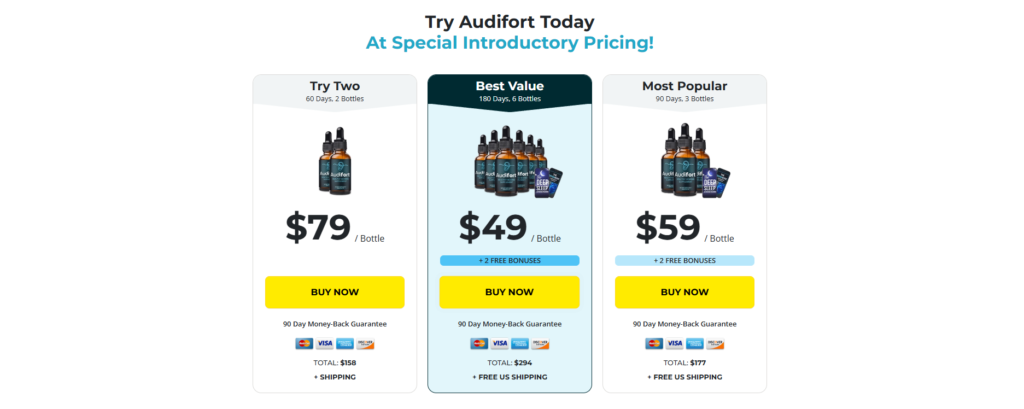The width and height of the screenshot is (1024, 409).
Task: Click the Mastercard icon in Try Two card
Action: pos(304,344)
